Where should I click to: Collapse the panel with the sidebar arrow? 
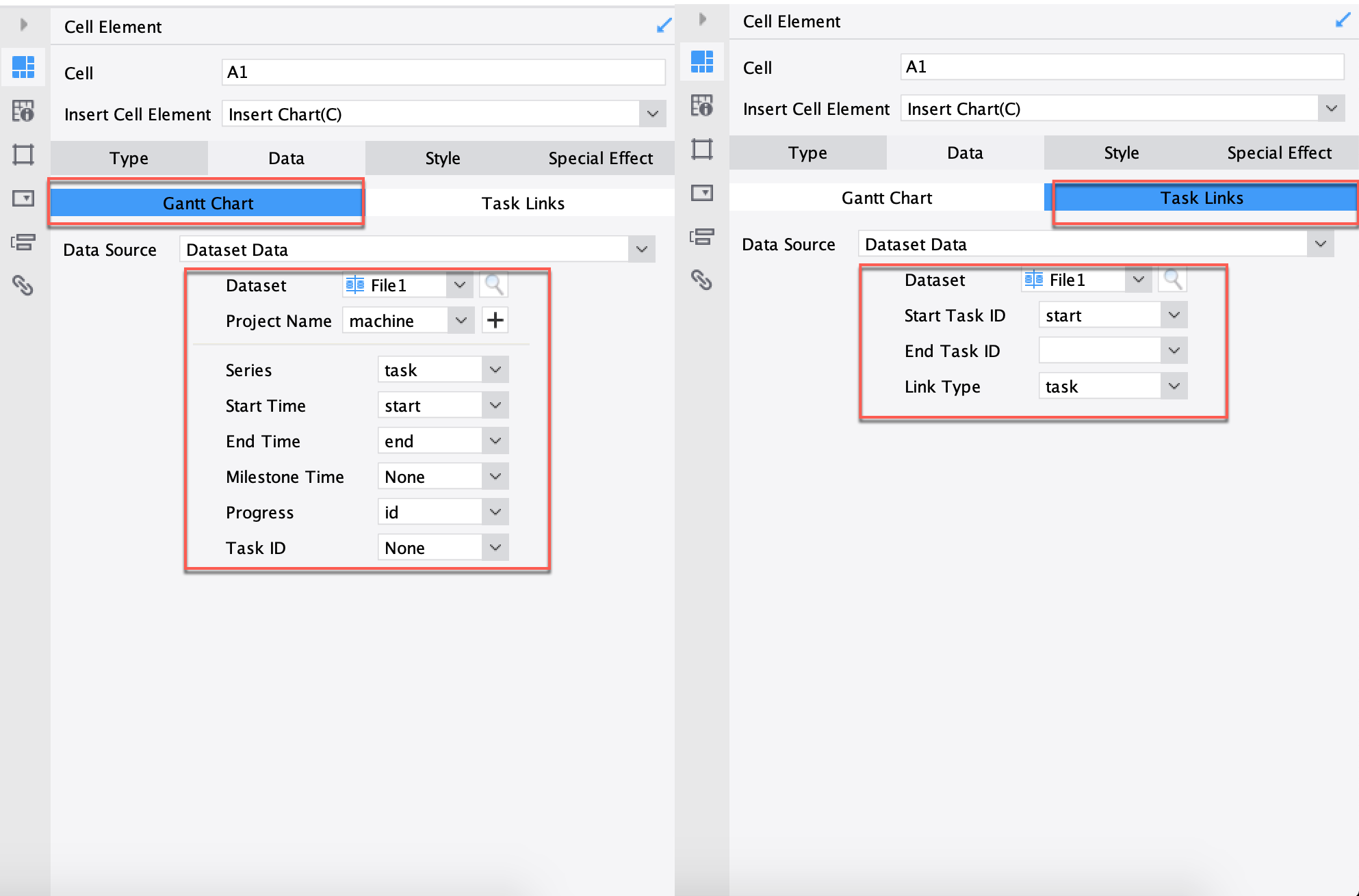[x=23, y=25]
